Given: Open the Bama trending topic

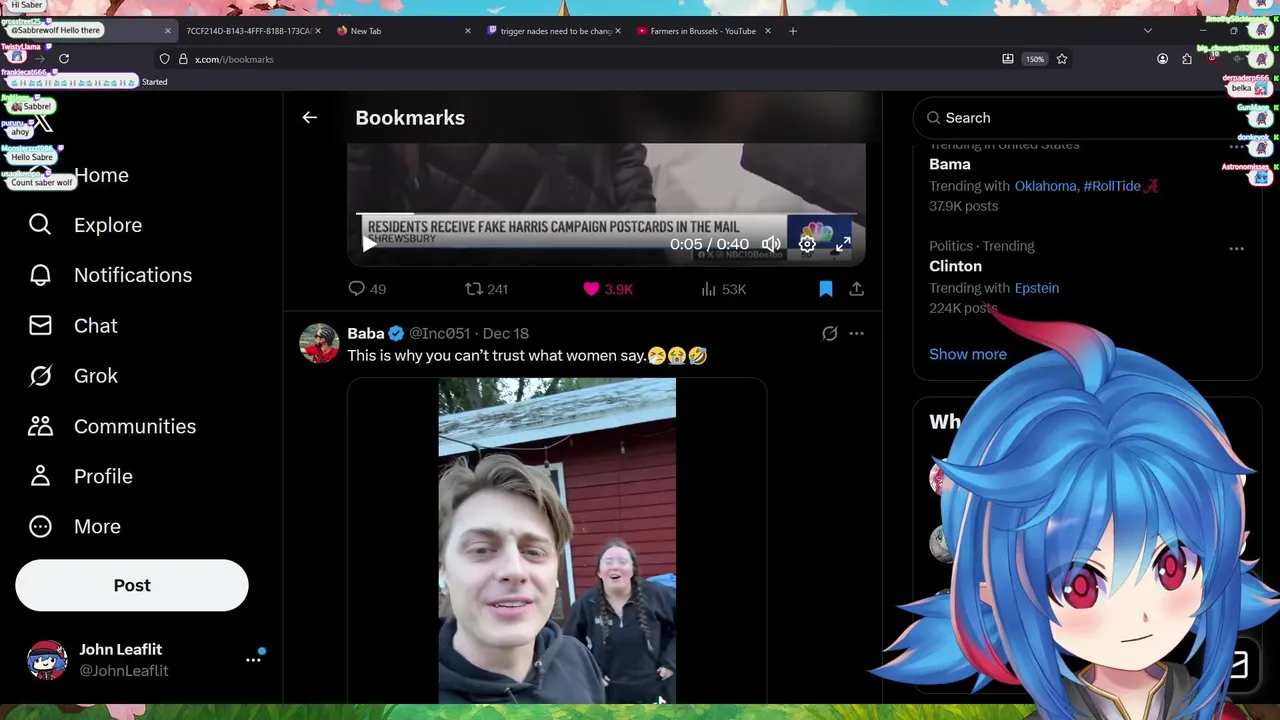Looking at the screenshot, I should coord(950,164).
